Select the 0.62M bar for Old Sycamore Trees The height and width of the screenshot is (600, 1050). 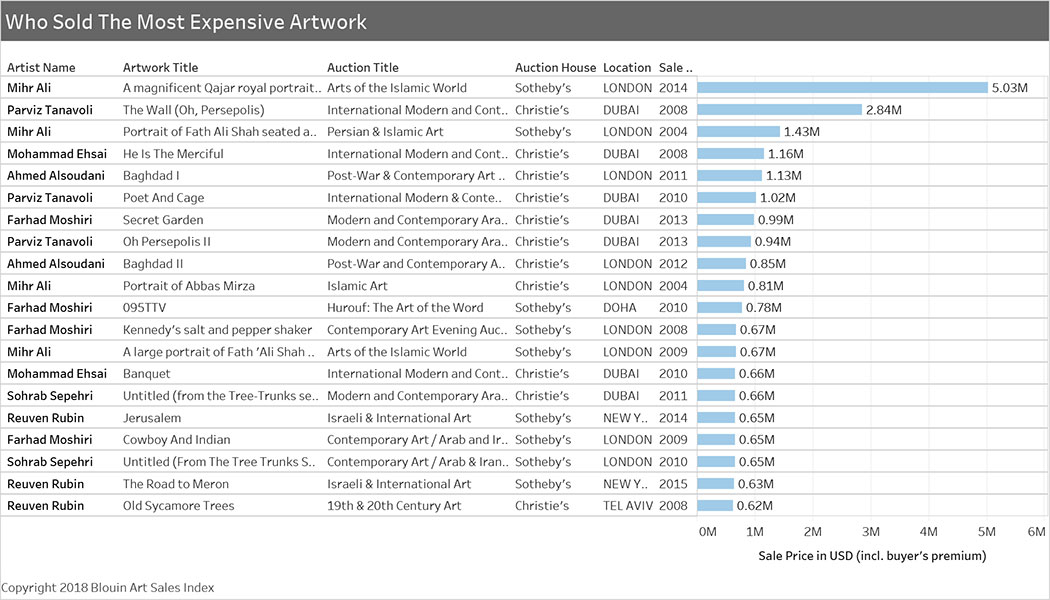pyautogui.click(x=715, y=506)
